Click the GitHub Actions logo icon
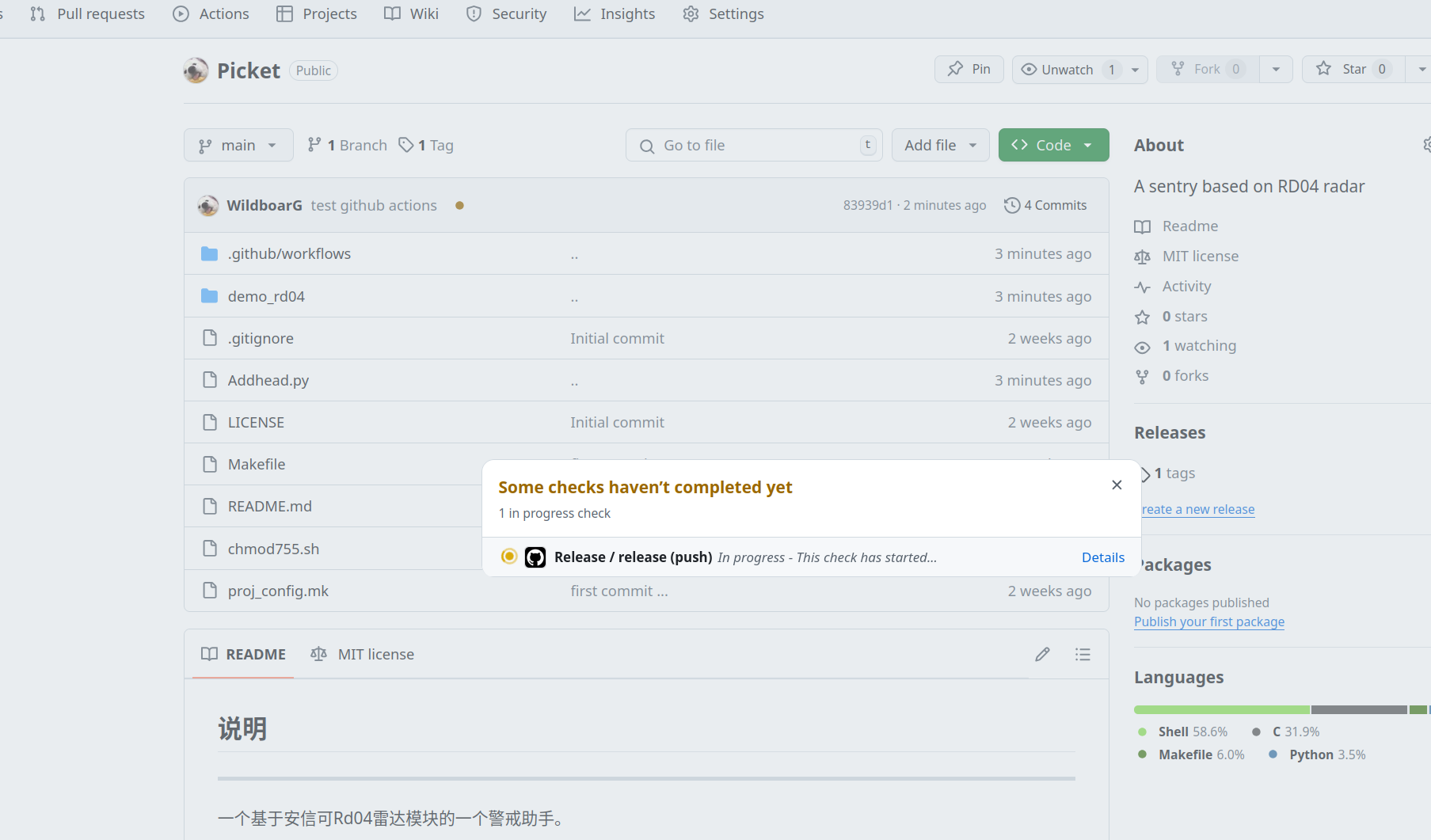This screenshot has width=1431, height=840. 535,557
